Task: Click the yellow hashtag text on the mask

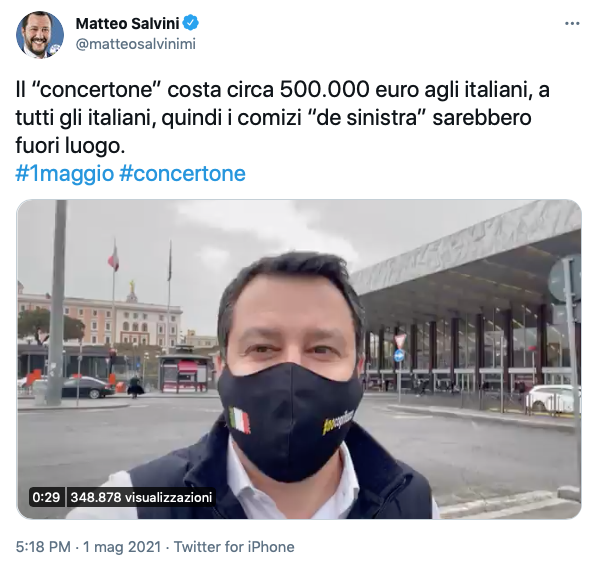Action: point(338,422)
